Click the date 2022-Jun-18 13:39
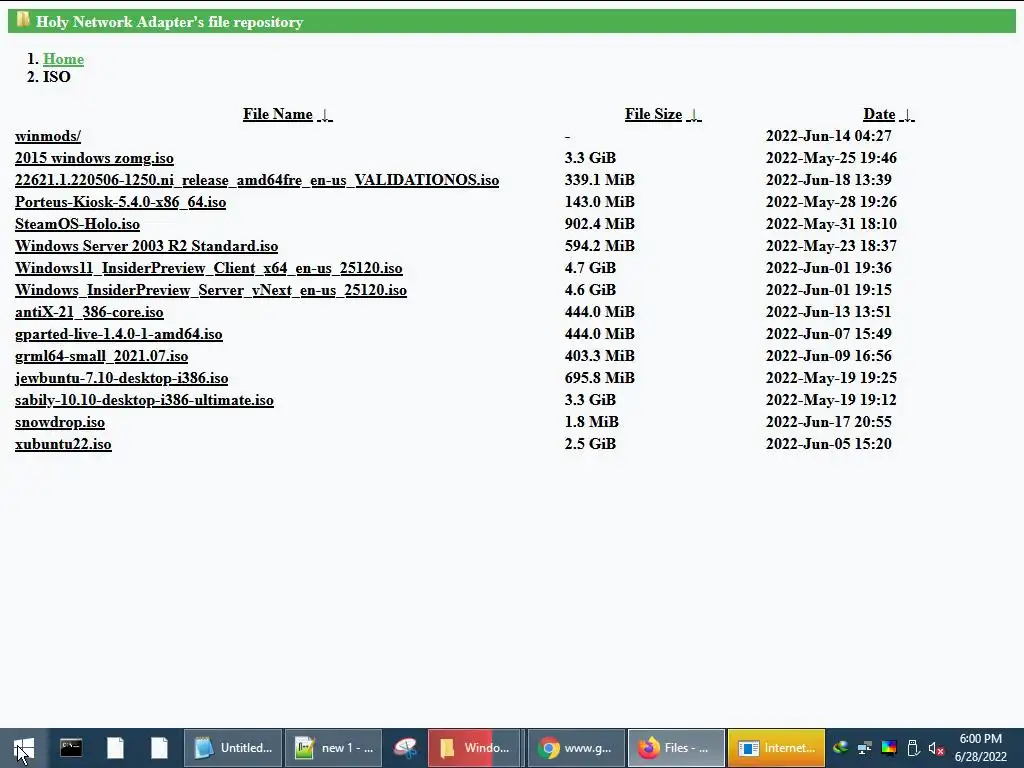The image size is (1024, 768). pos(828,180)
